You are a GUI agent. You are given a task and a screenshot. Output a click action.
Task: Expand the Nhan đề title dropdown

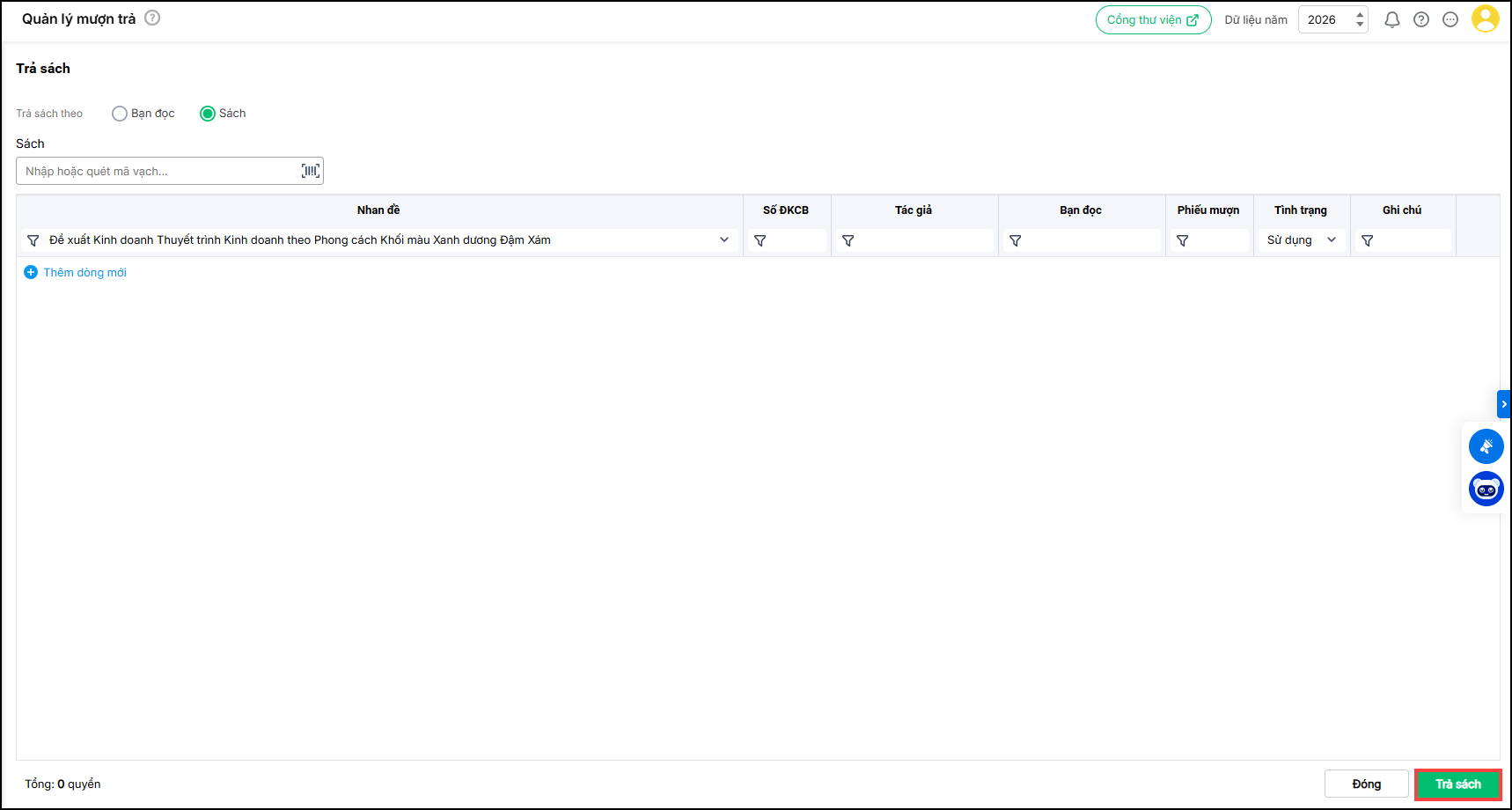click(724, 239)
